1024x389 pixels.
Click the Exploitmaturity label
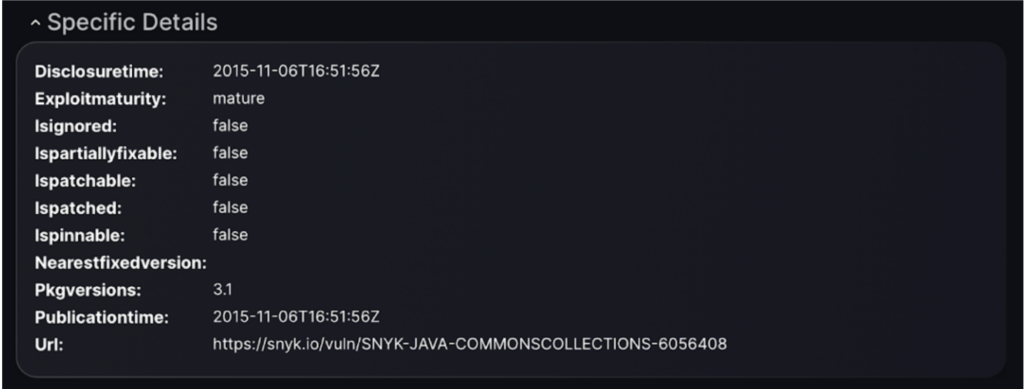(101, 99)
